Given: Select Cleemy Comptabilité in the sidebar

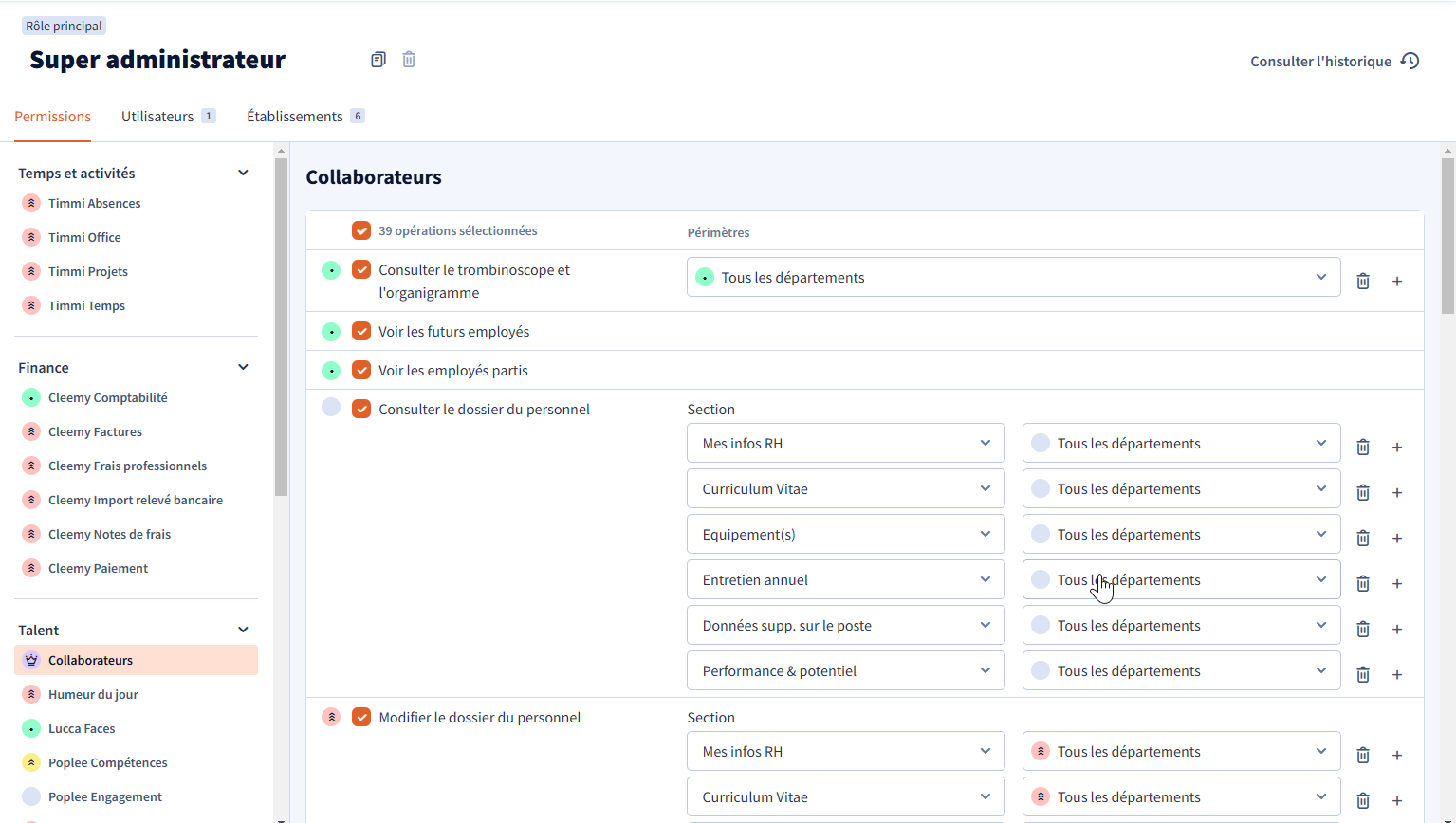Looking at the screenshot, I should [136, 397].
